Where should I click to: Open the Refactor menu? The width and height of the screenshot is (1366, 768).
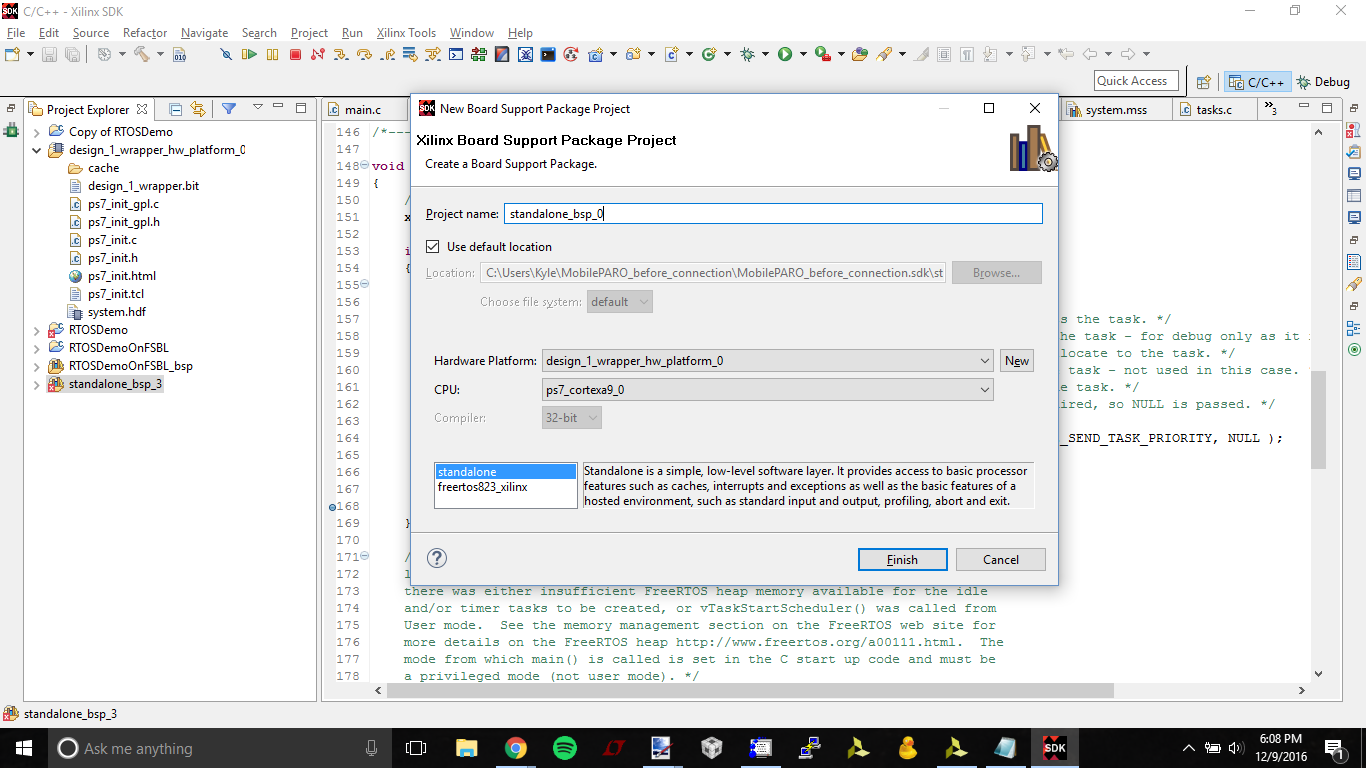tap(145, 33)
